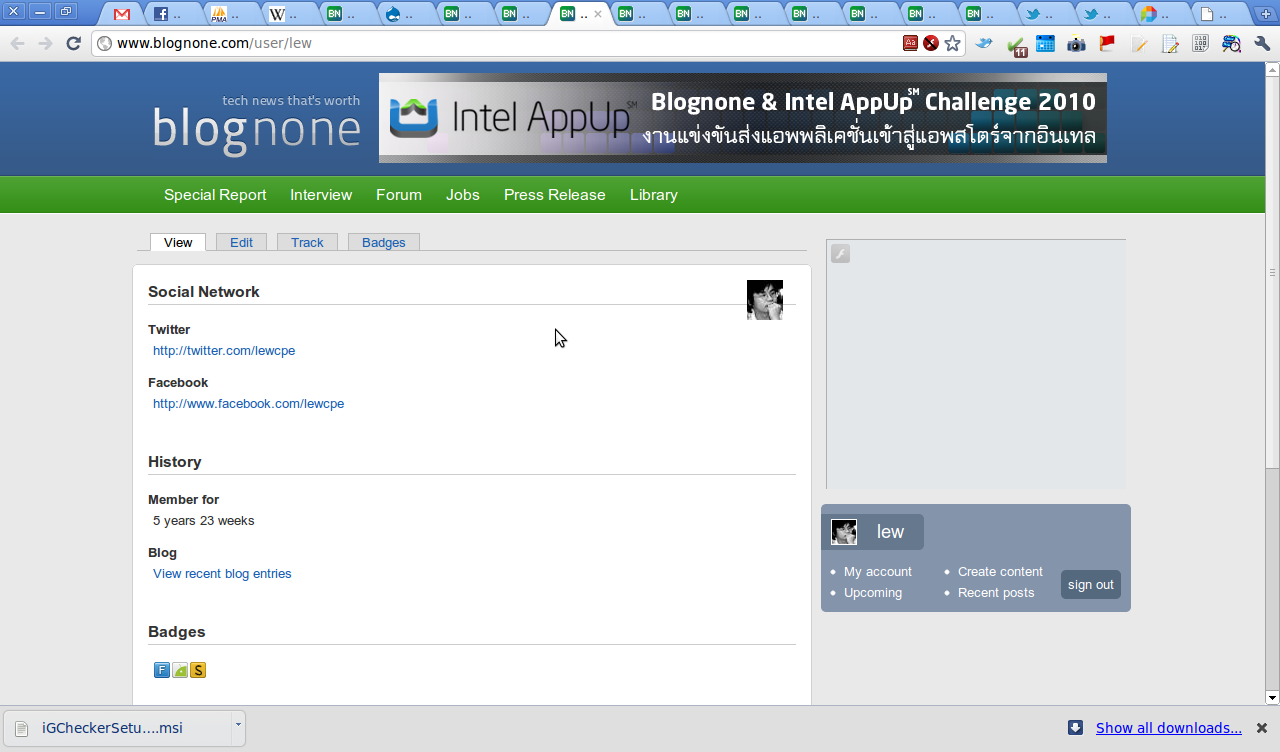1280x752 pixels.
Task: Go to the Forum page
Action: 399,195
